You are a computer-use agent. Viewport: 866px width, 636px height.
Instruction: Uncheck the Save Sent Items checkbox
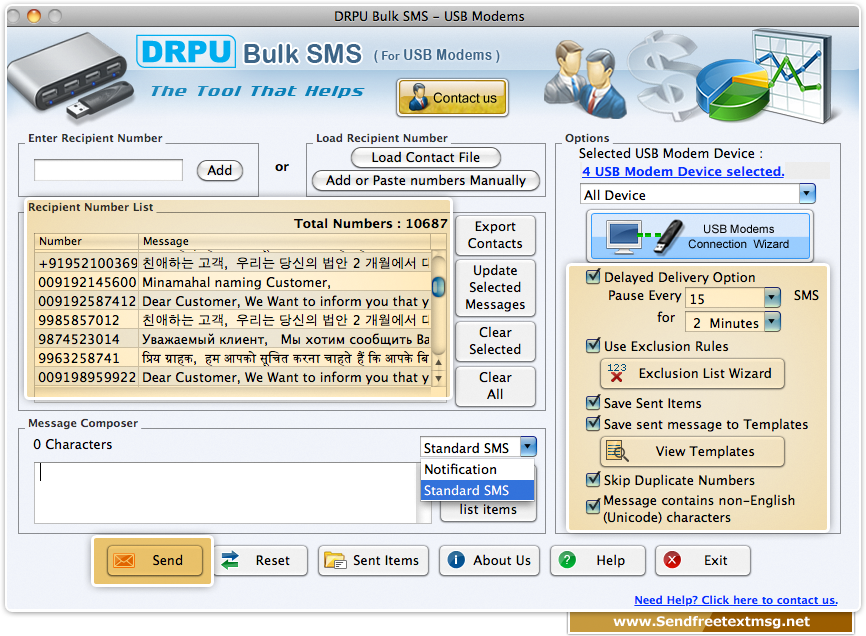(593, 402)
